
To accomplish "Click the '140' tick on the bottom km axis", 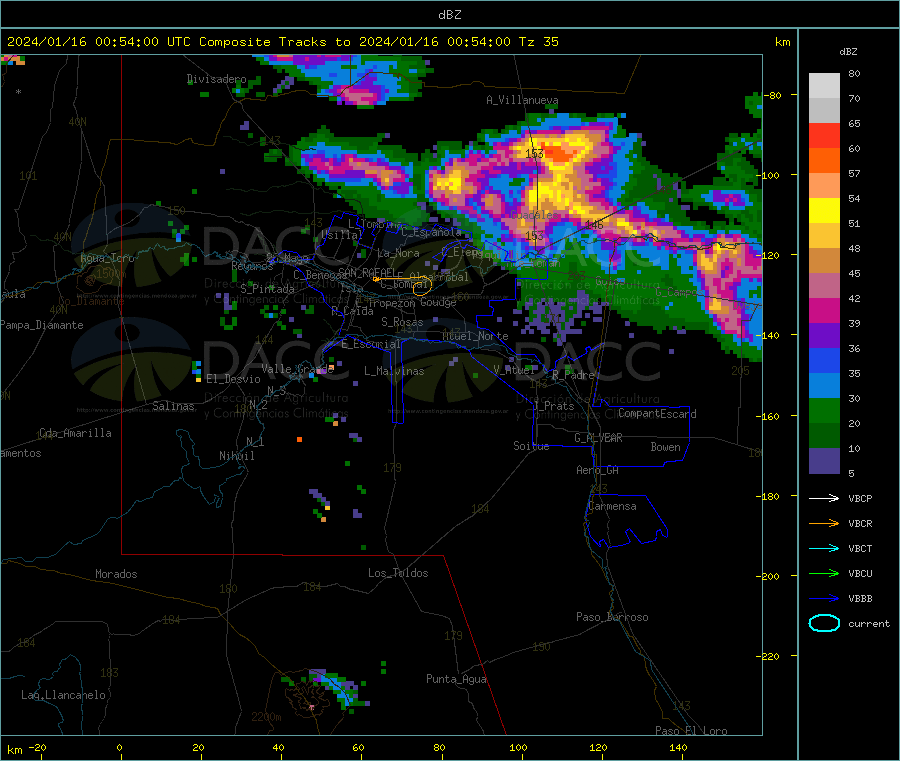I will point(678,747).
